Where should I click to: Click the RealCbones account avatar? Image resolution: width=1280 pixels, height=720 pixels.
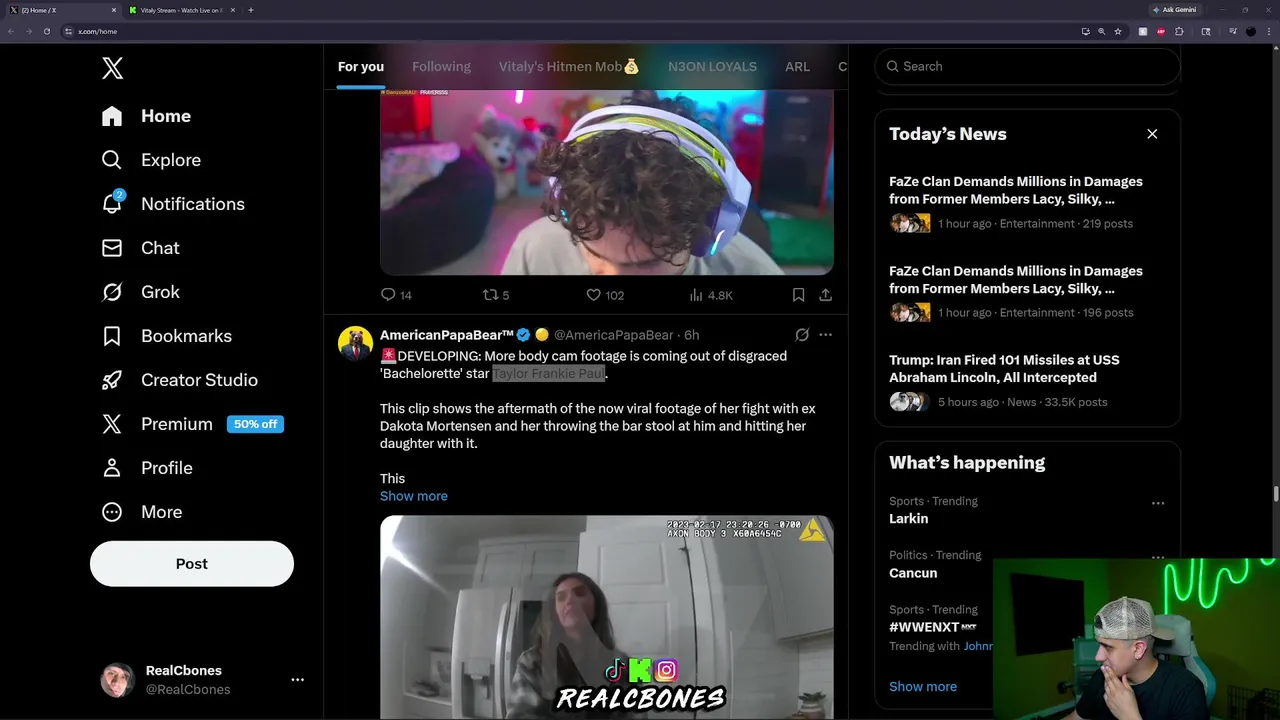click(x=117, y=680)
